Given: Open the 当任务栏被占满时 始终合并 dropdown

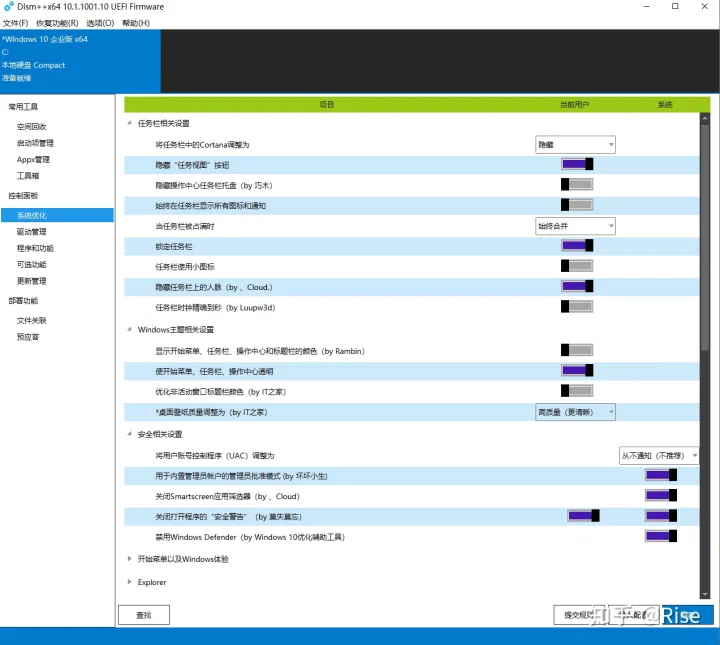Looking at the screenshot, I should click(x=575, y=226).
